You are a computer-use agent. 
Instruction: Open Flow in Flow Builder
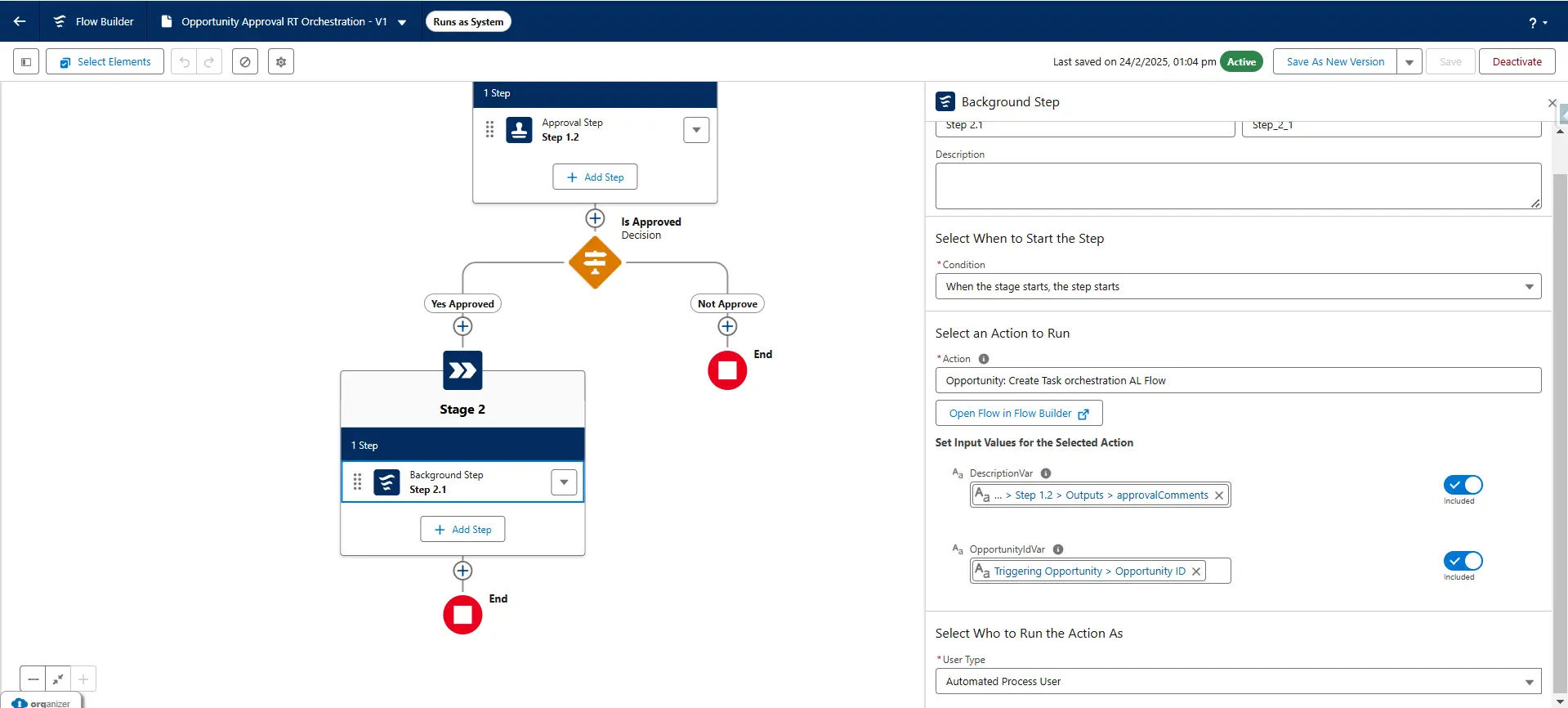point(1019,413)
